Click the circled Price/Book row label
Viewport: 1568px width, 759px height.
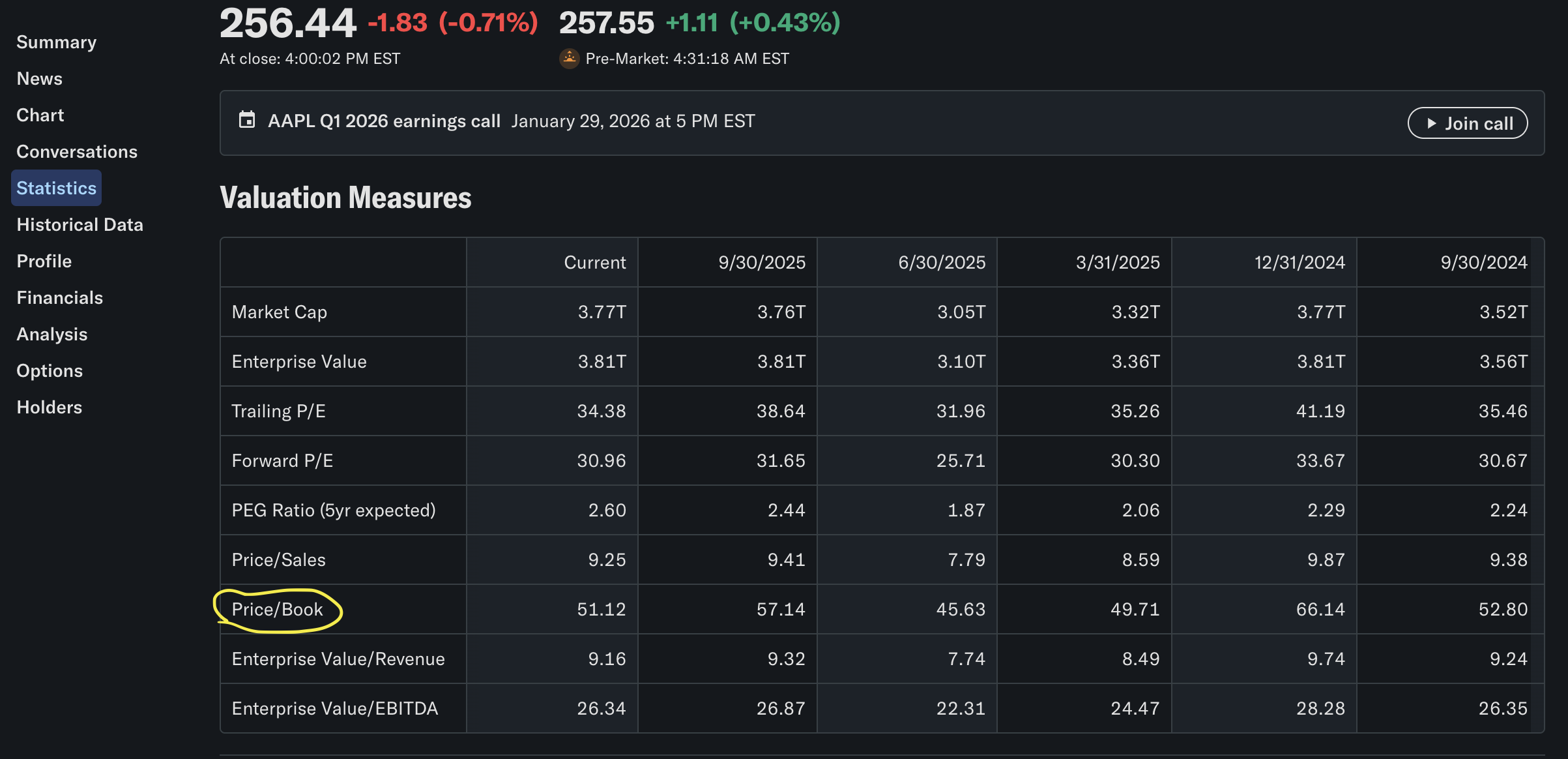point(278,610)
